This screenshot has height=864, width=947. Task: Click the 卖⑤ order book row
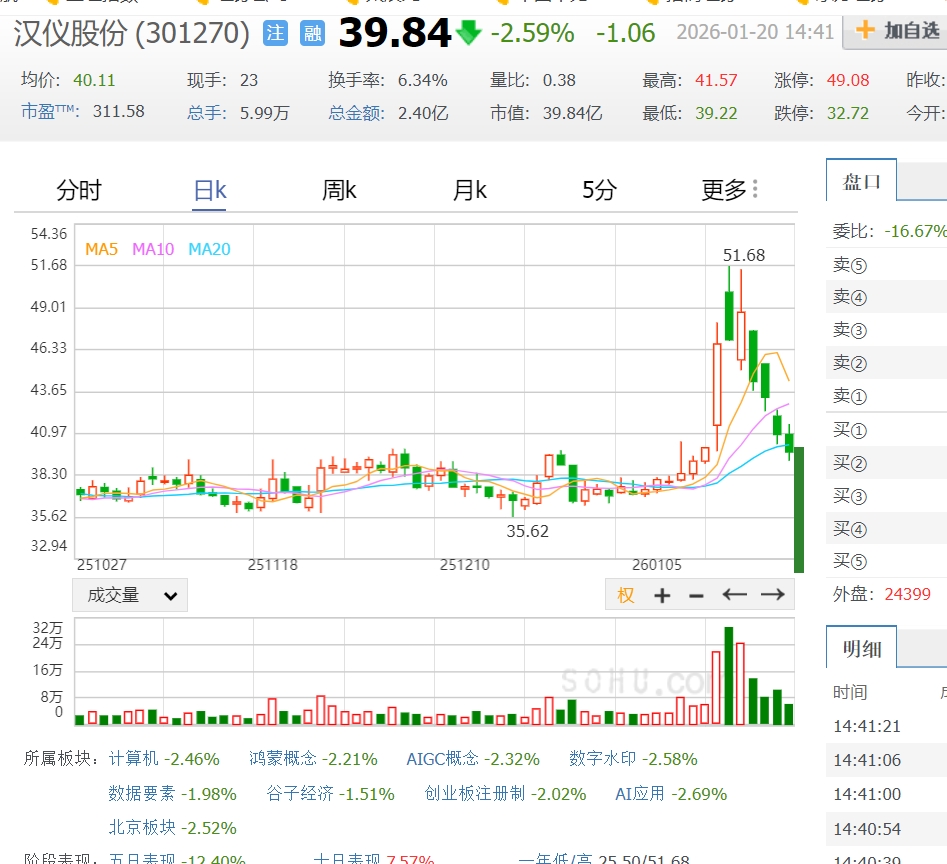886,264
